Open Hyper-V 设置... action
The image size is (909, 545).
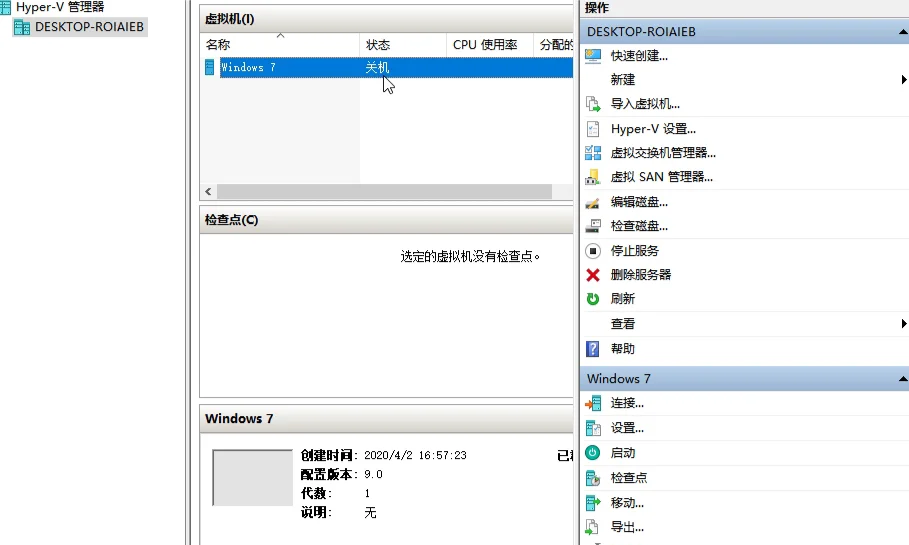point(653,129)
